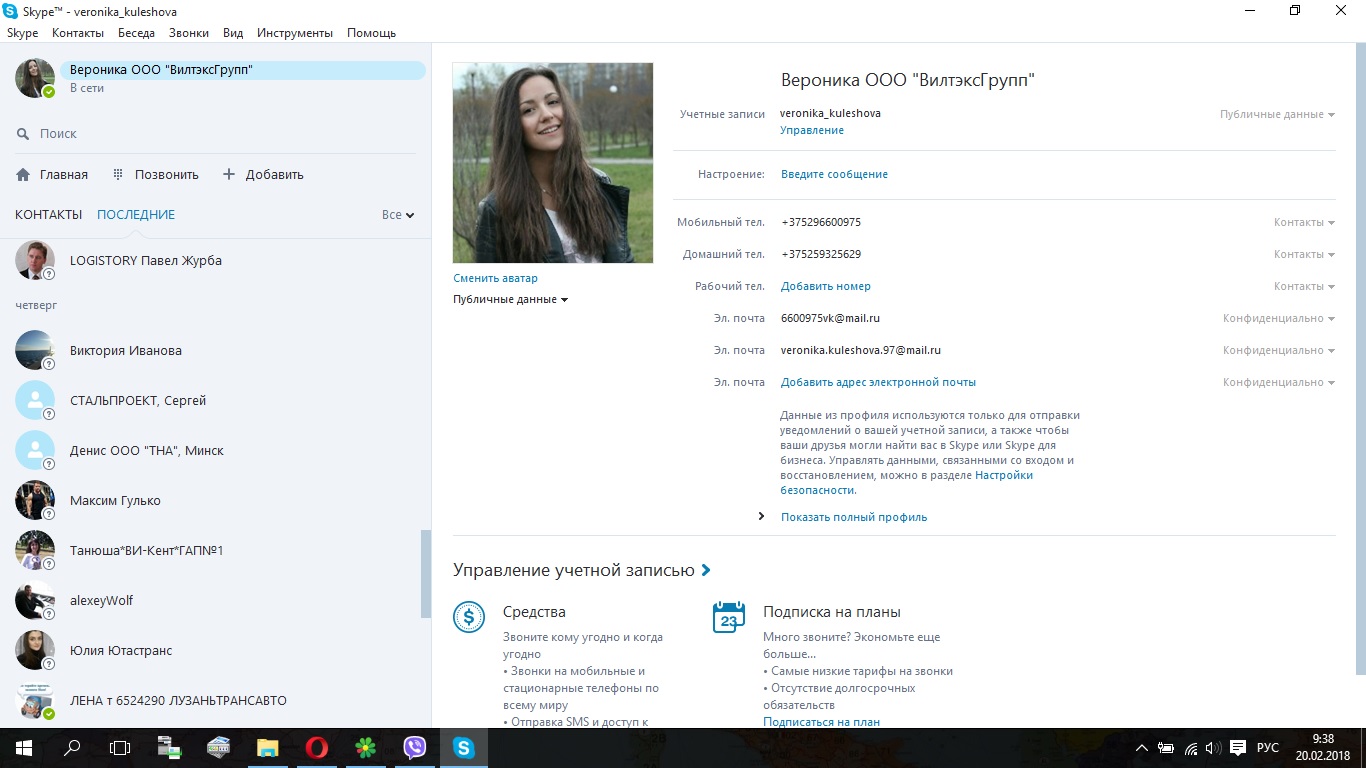Open the Все contacts filter dropdown
This screenshot has width=1366, height=768.
[398, 214]
